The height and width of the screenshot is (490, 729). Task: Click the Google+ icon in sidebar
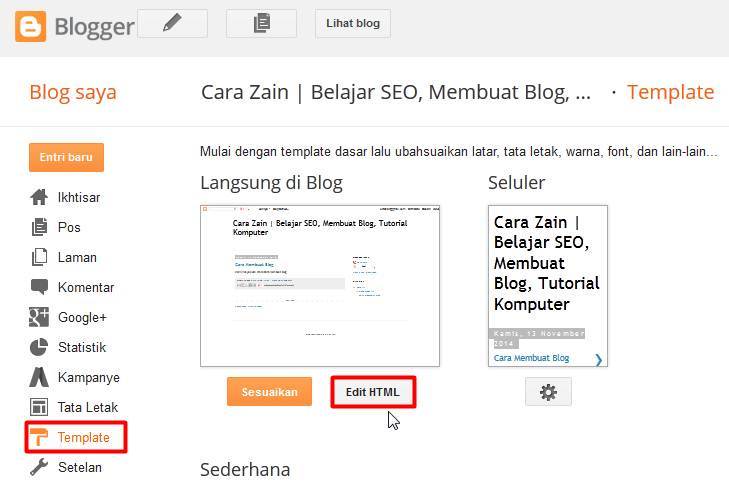[39, 317]
